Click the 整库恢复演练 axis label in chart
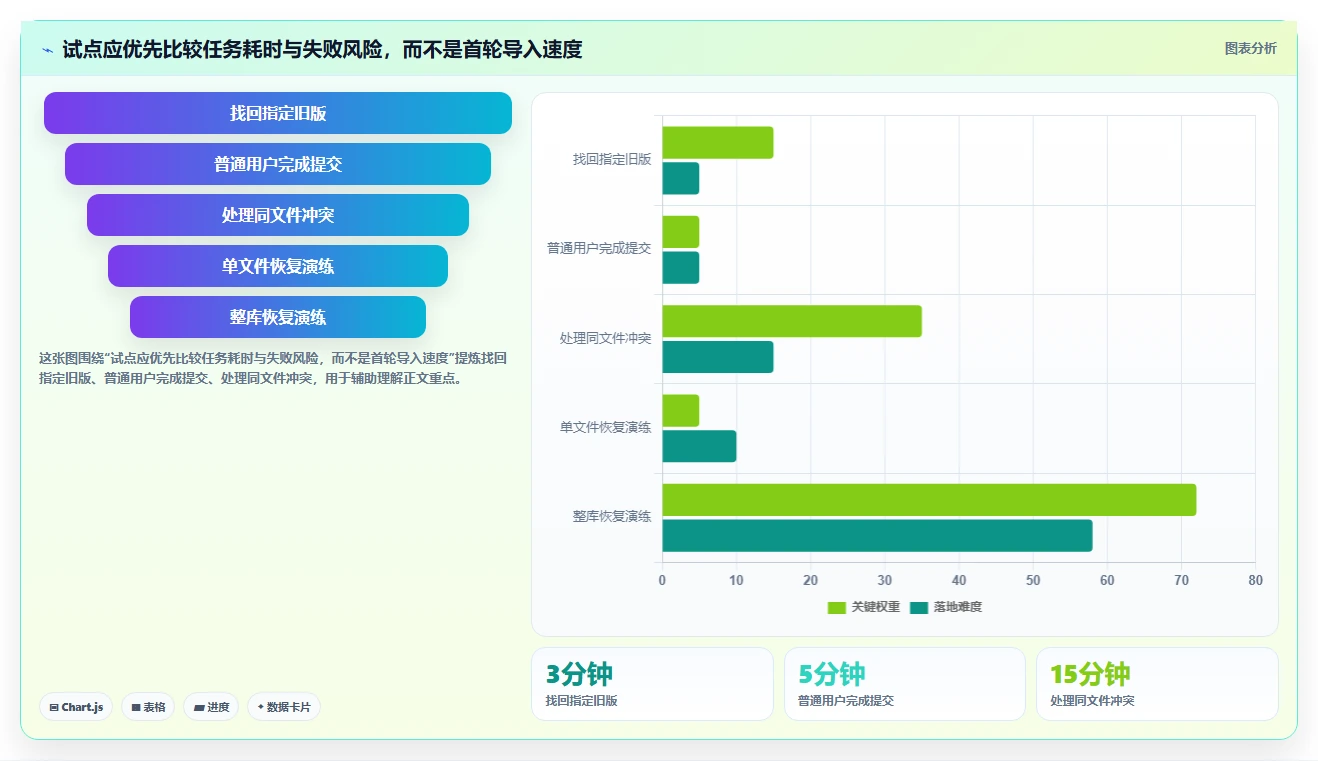Image resolution: width=1318 pixels, height=761 pixels. point(612,516)
